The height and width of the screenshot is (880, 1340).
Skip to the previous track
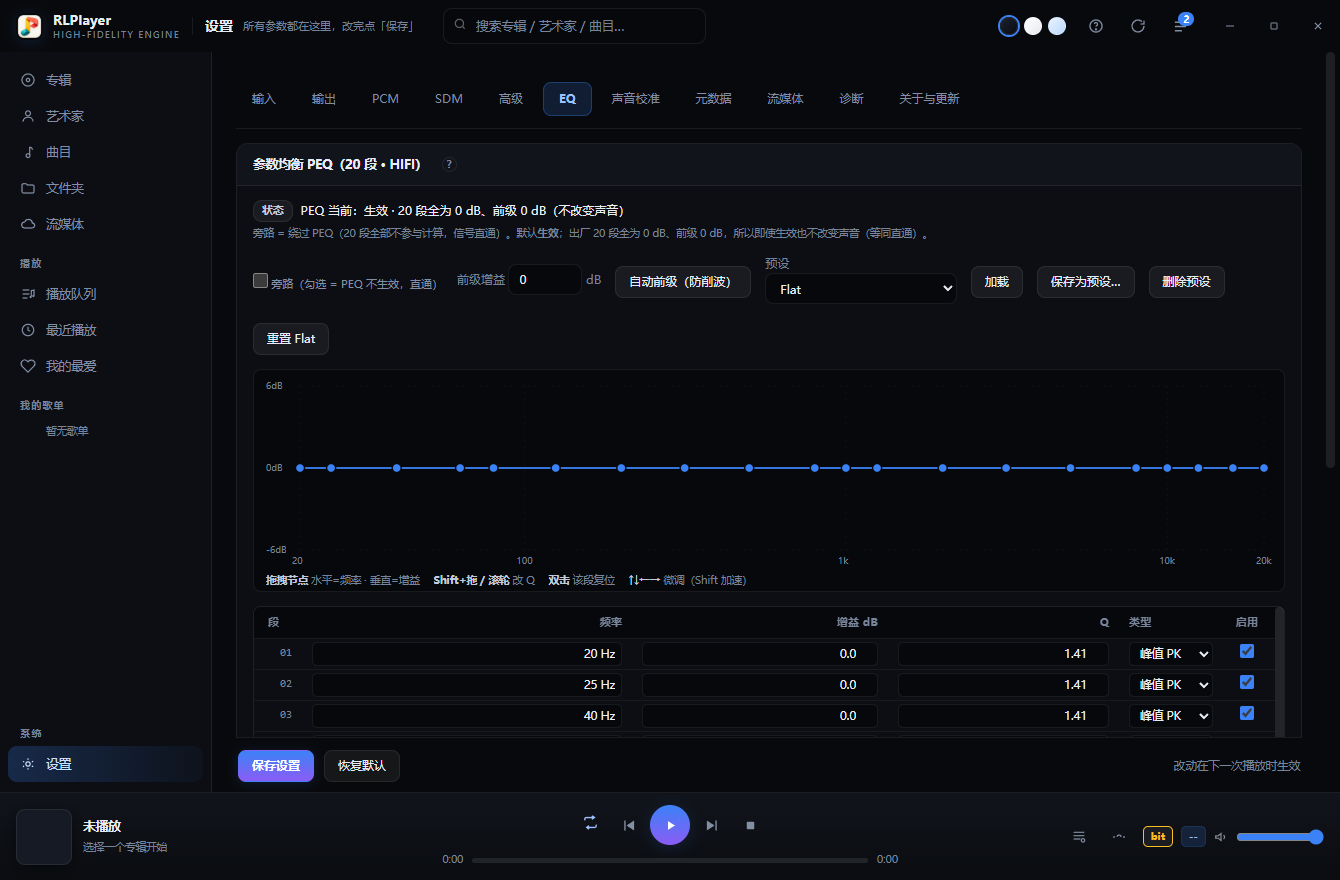[629, 825]
